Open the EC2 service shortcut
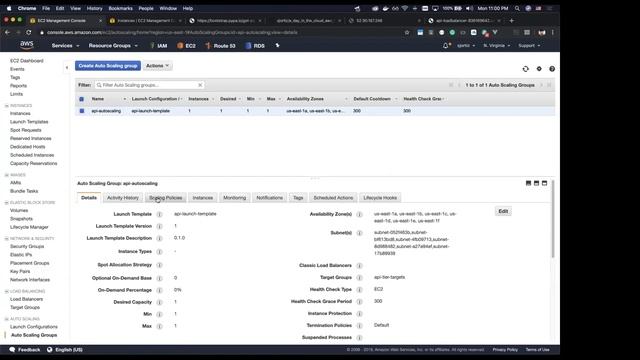 tap(186, 46)
